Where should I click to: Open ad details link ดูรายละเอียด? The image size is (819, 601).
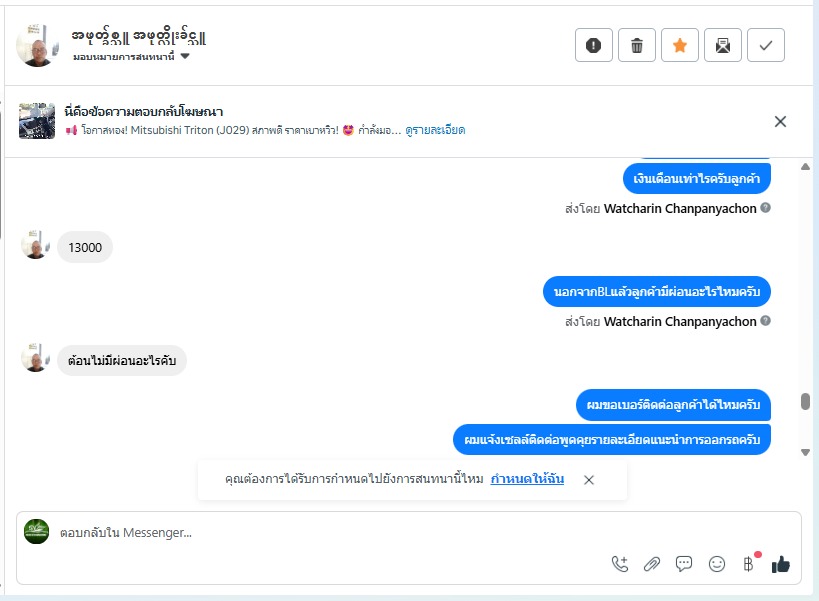[435, 130]
